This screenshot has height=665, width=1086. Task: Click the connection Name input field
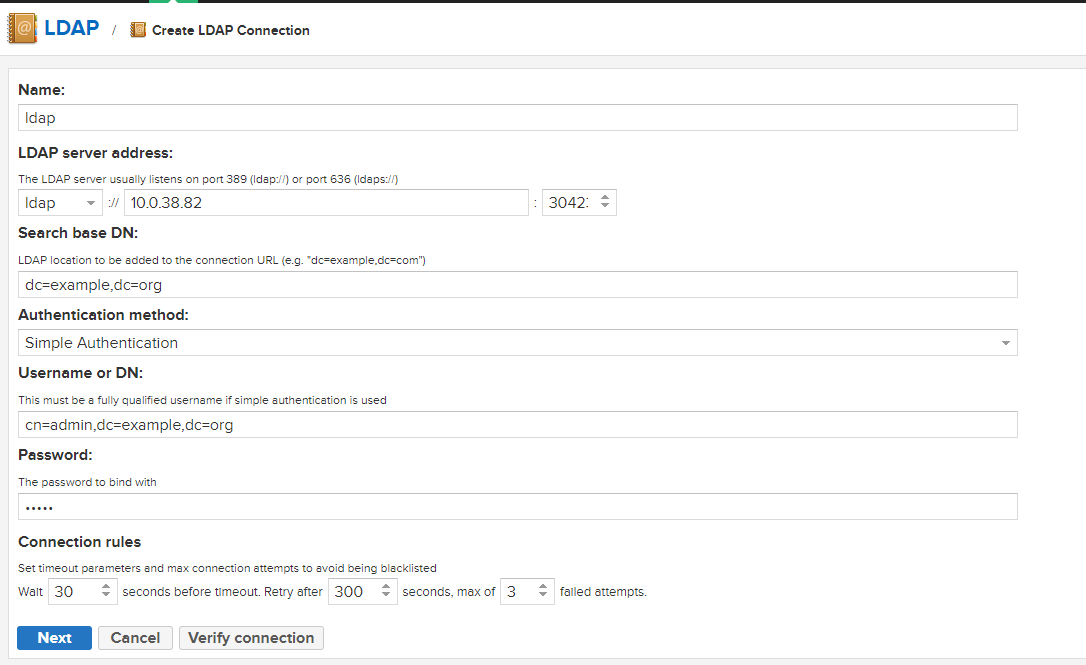pyautogui.click(x=518, y=118)
